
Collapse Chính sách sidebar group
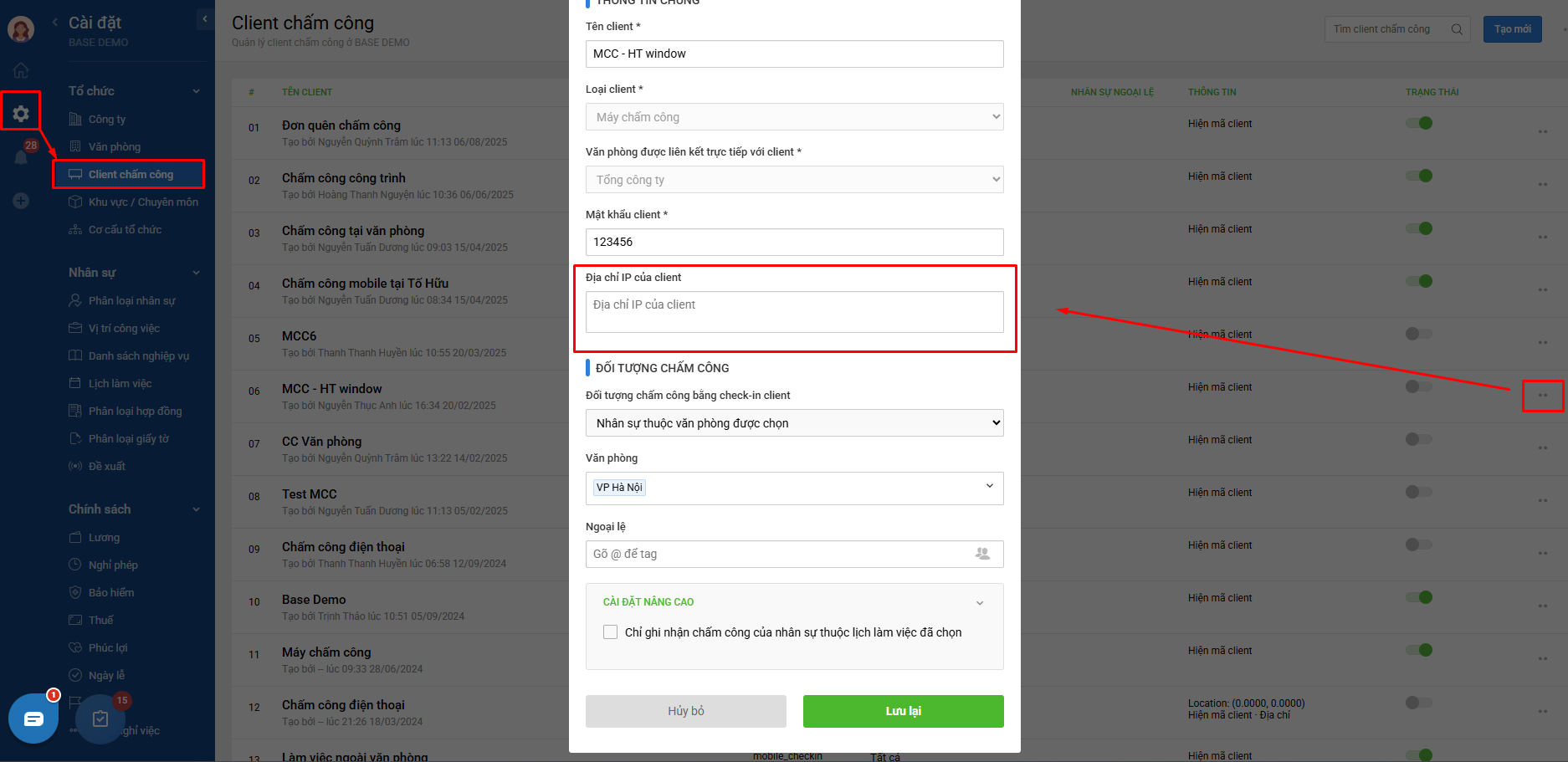[197, 509]
